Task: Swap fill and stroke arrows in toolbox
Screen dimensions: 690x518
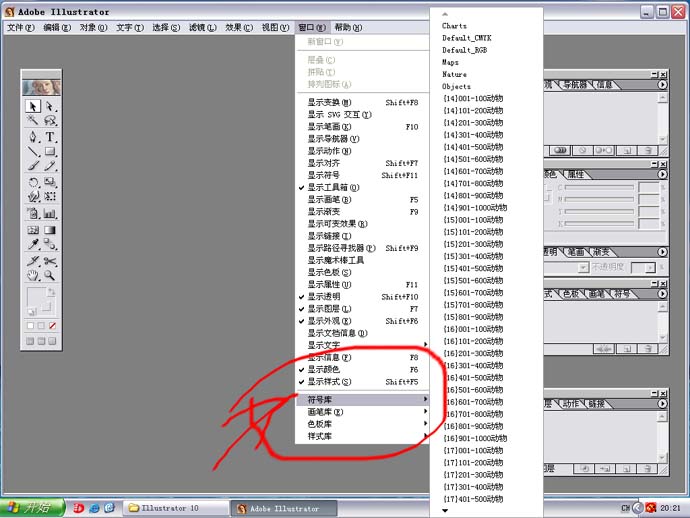Action: click(51, 291)
